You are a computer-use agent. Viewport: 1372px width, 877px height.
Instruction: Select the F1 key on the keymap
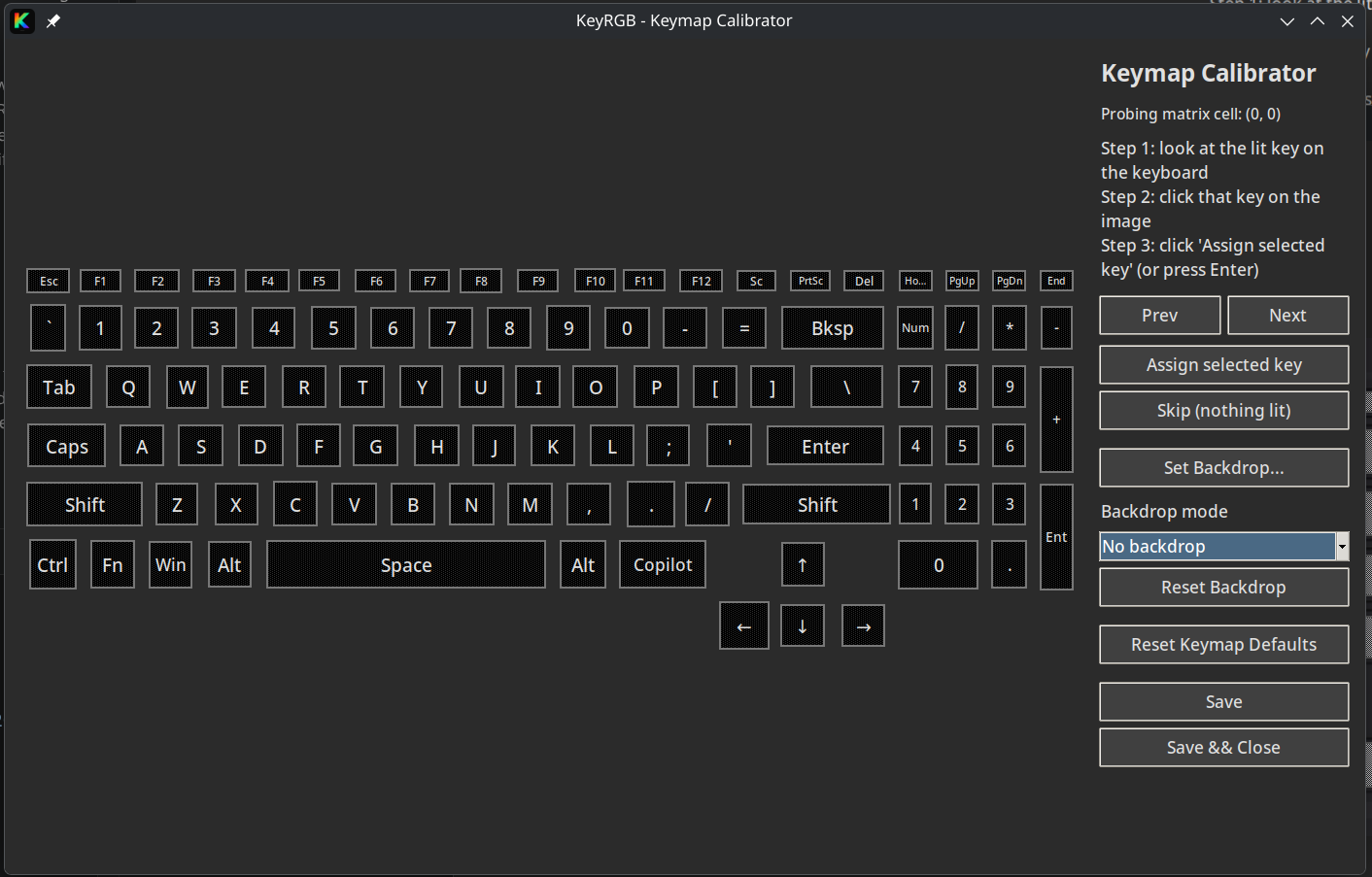point(100,281)
